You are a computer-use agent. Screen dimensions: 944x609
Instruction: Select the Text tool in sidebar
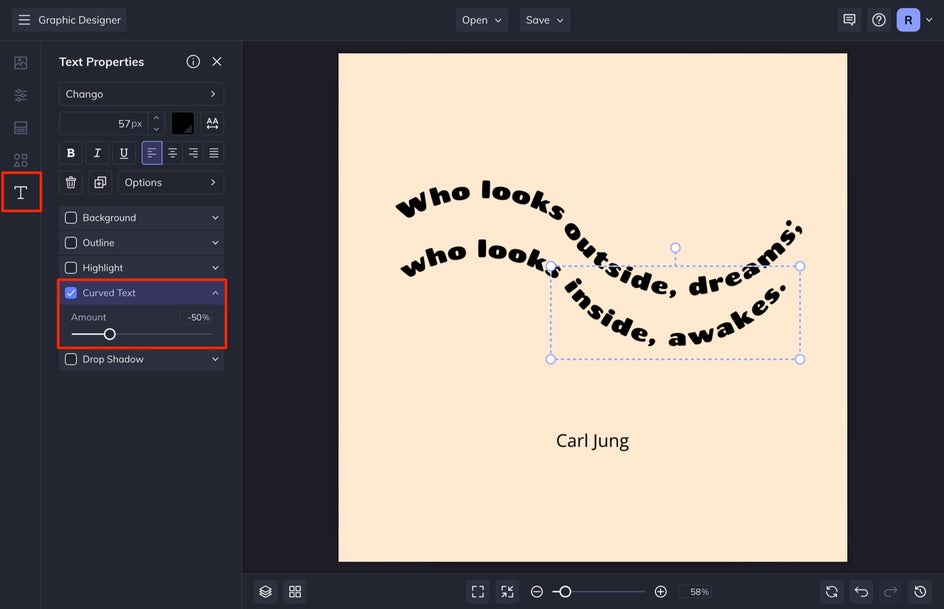click(21, 192)
